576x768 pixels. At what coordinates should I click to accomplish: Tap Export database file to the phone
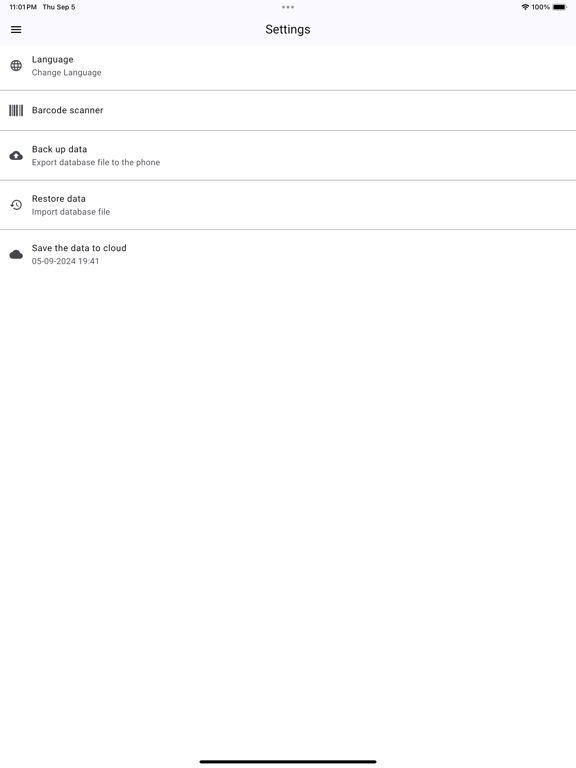[x=96, y=162]
